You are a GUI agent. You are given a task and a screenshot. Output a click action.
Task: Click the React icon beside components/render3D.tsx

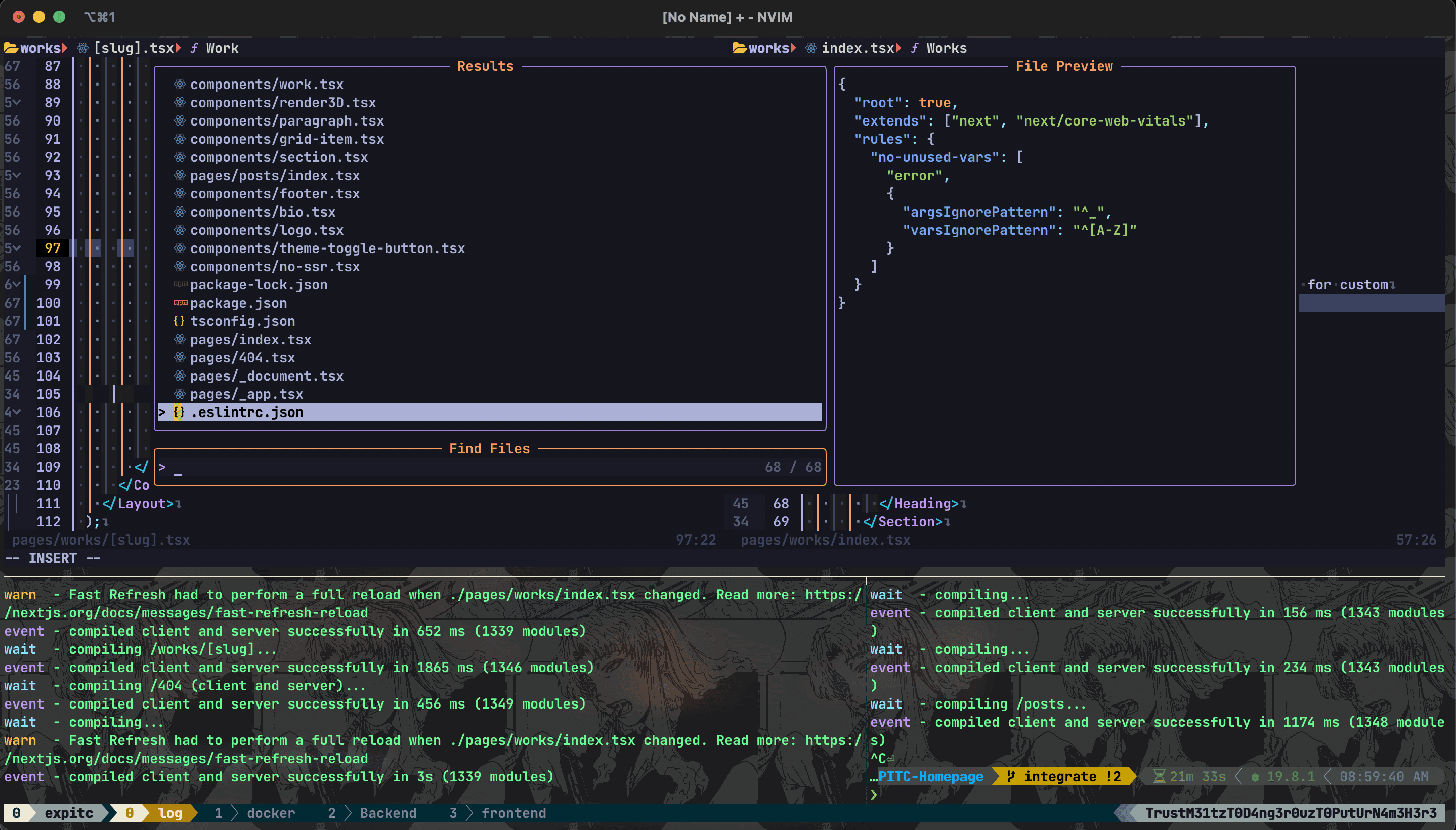180,103
